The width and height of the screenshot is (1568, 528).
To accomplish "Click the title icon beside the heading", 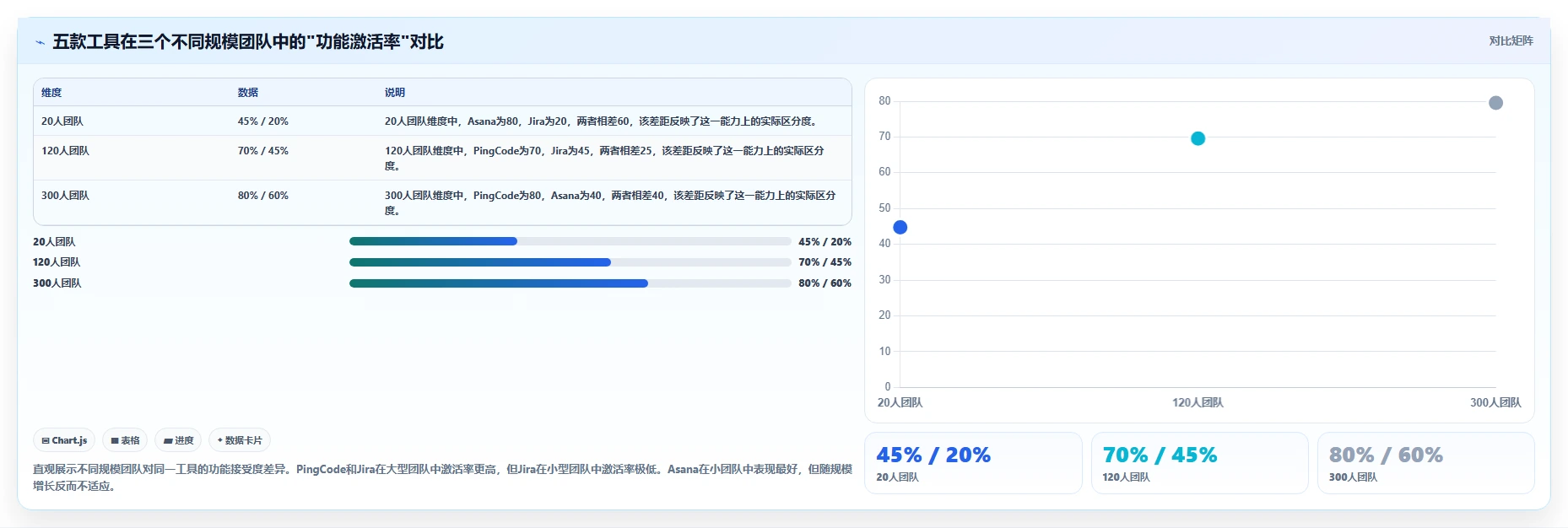I will coord(40,42).
